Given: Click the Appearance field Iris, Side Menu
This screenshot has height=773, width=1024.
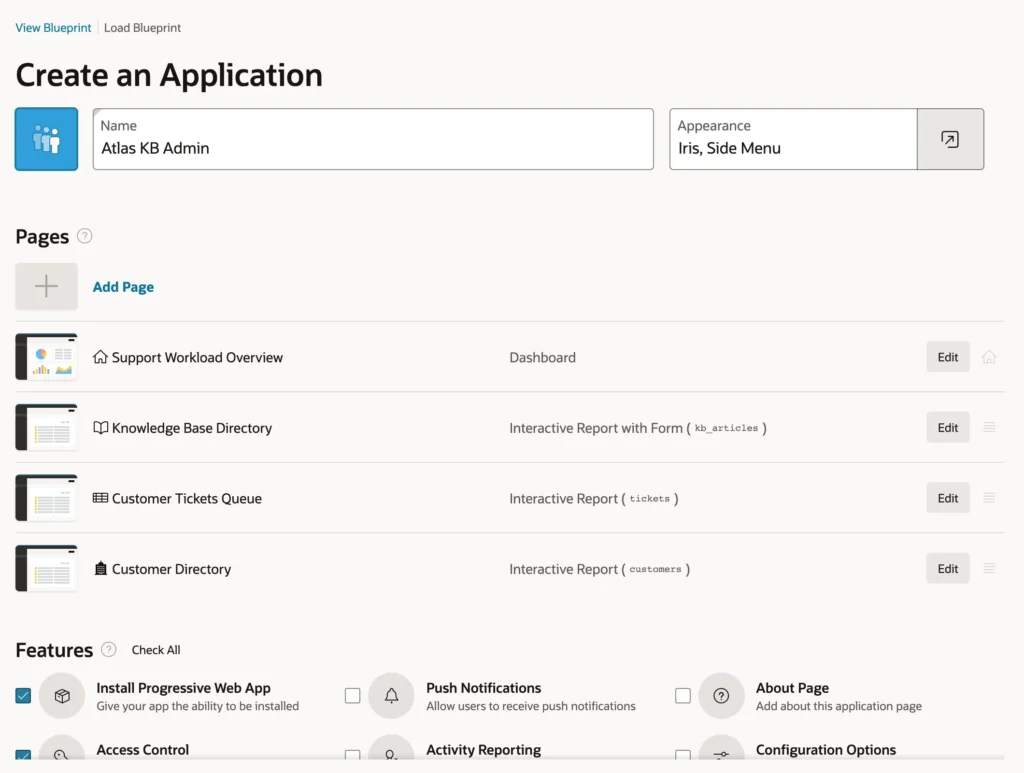Looking at the screenshot, I should pyautogui.click(x=793, y=139).
